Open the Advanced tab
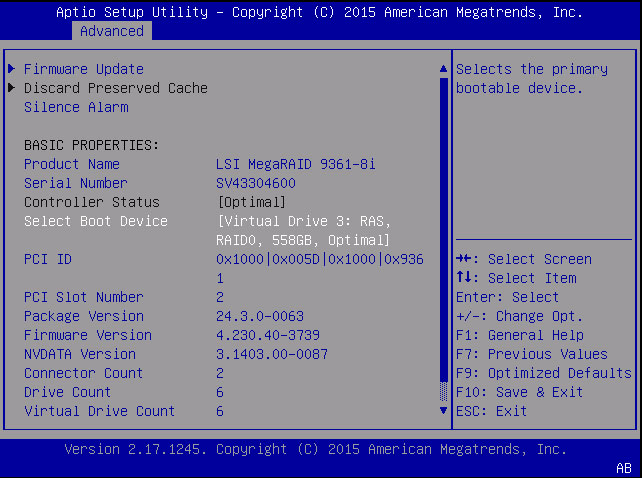 coord(112,31)
